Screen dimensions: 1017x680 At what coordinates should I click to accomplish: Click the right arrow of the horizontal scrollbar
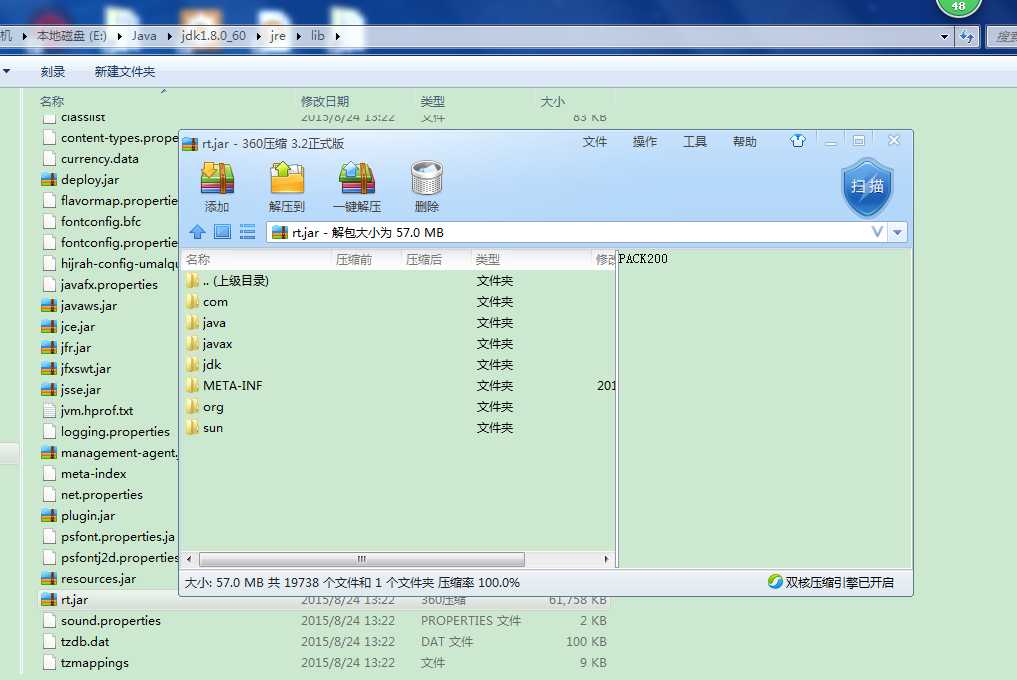(606, 559)
